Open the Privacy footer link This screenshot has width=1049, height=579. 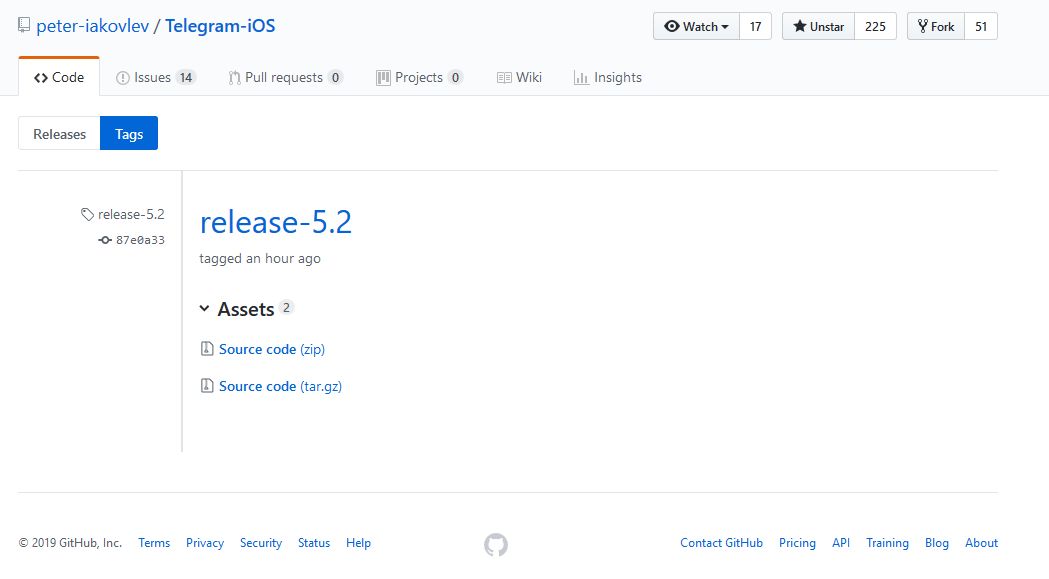click(205, 543)
